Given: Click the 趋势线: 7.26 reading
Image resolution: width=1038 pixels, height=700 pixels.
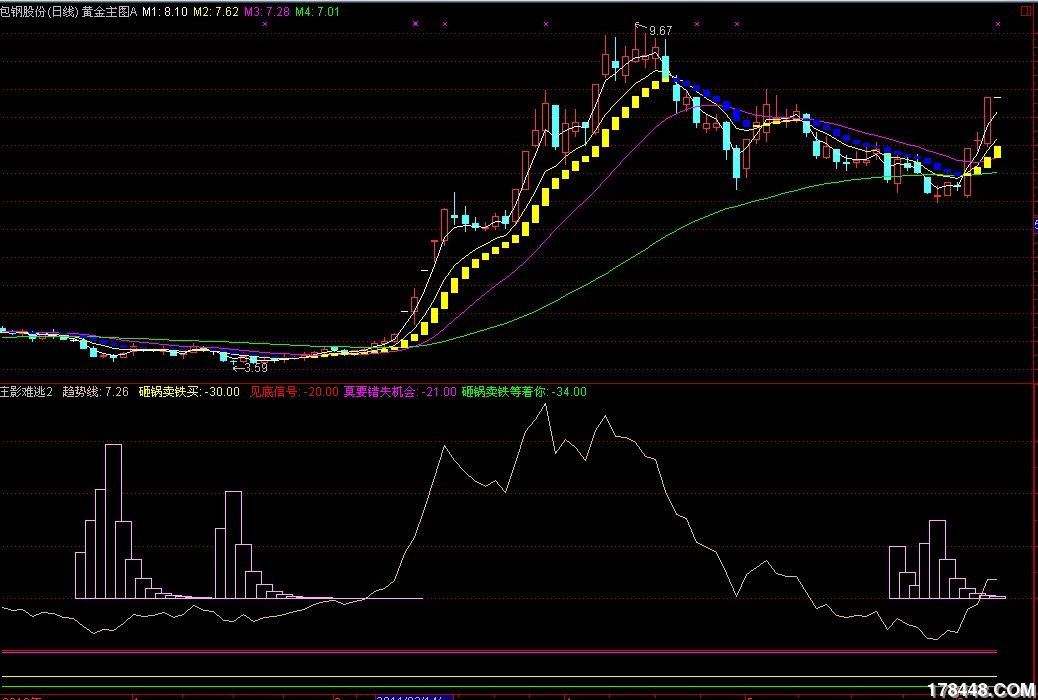Looking at the screenshot, I should 95,392.
